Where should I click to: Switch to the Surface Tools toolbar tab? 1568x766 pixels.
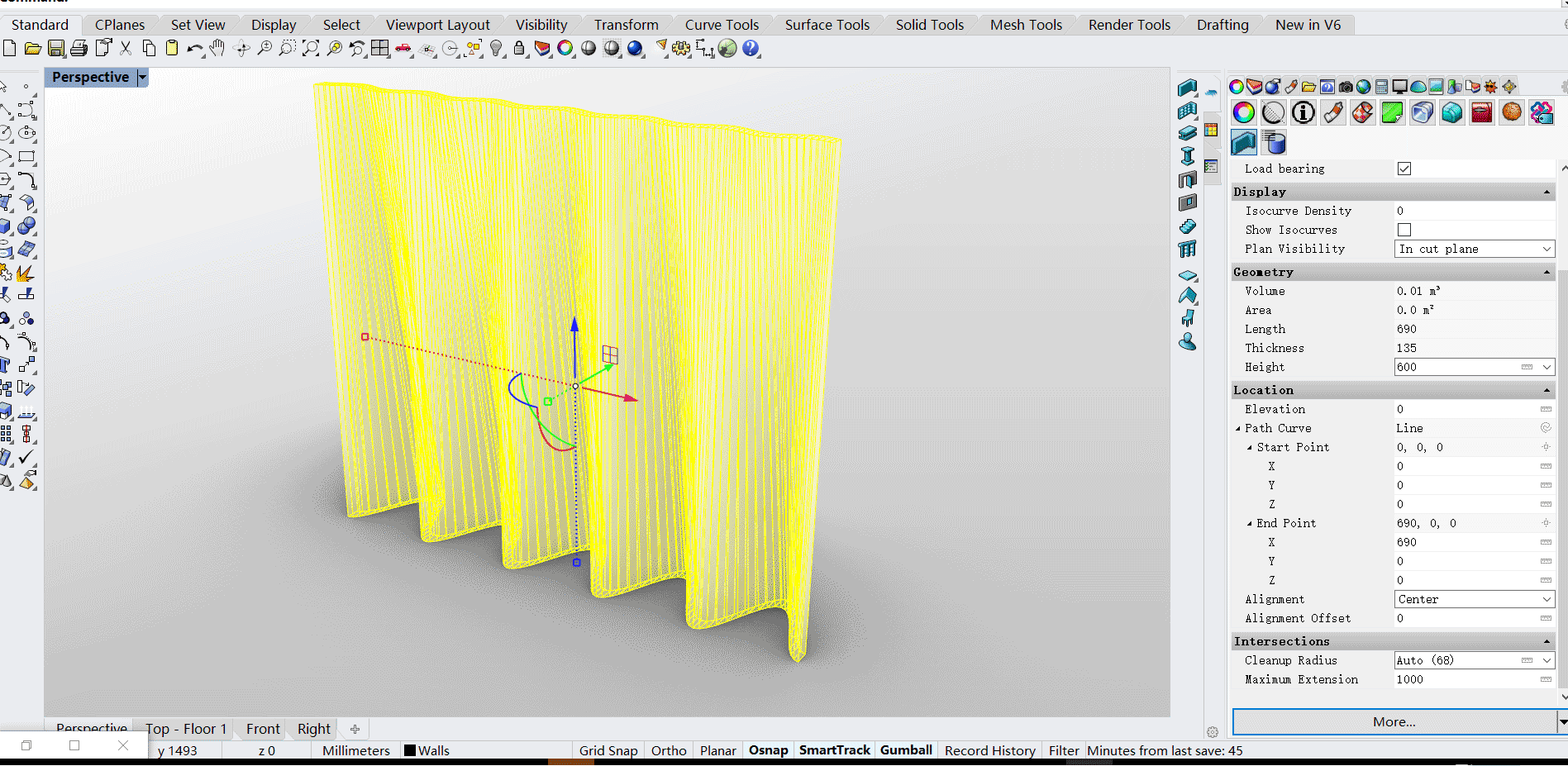click(827, 25)
